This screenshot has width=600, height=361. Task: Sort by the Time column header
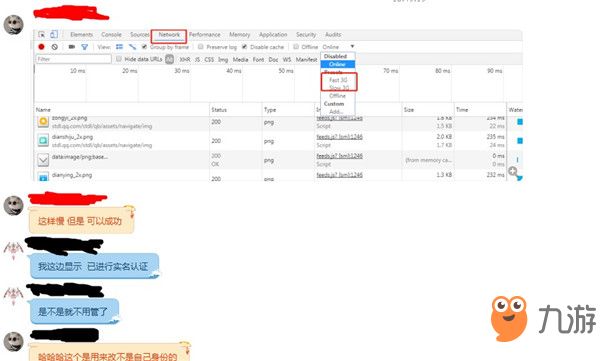pos(462,109)
